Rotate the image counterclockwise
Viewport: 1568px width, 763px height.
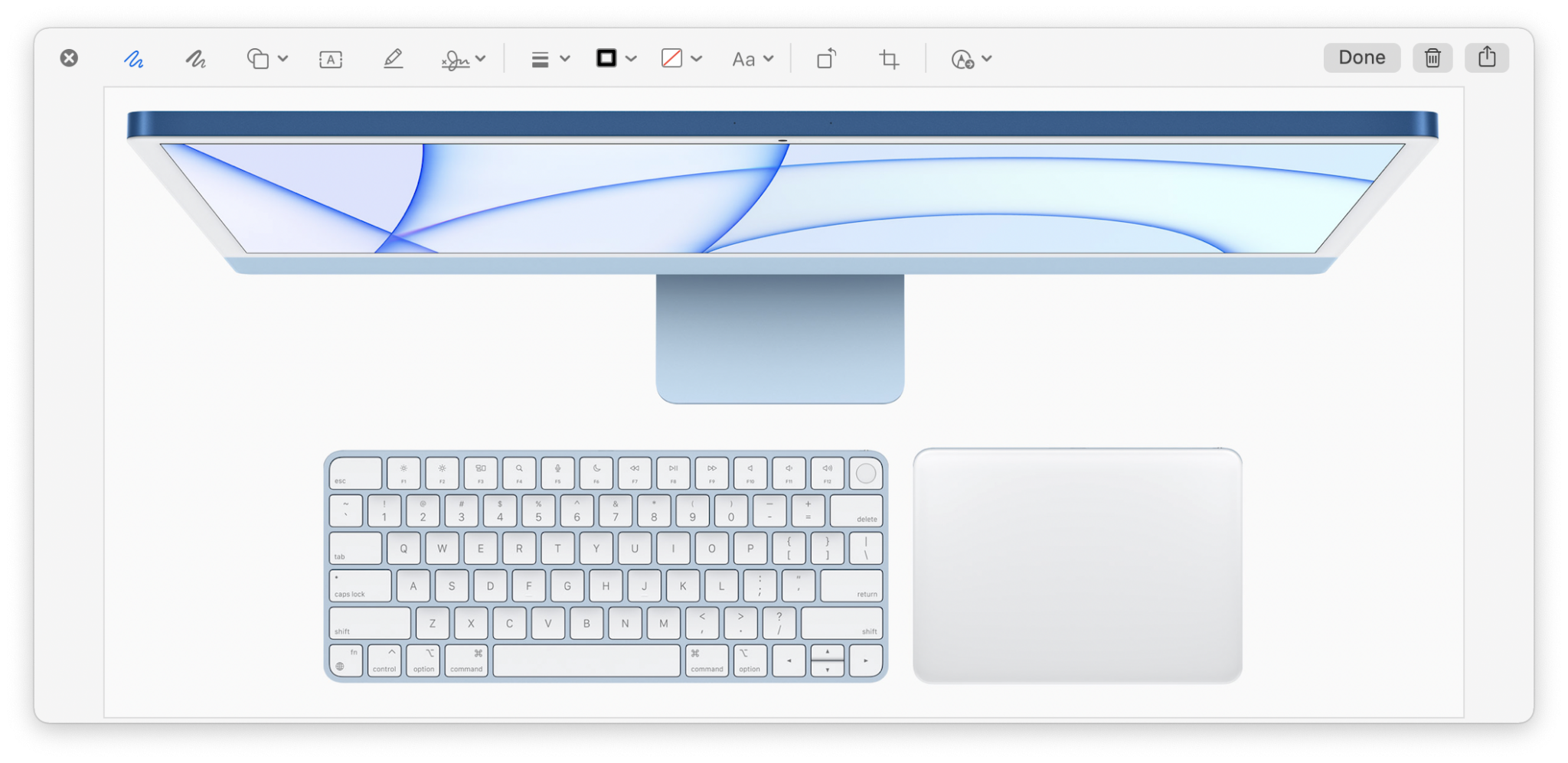click(826, 59)
